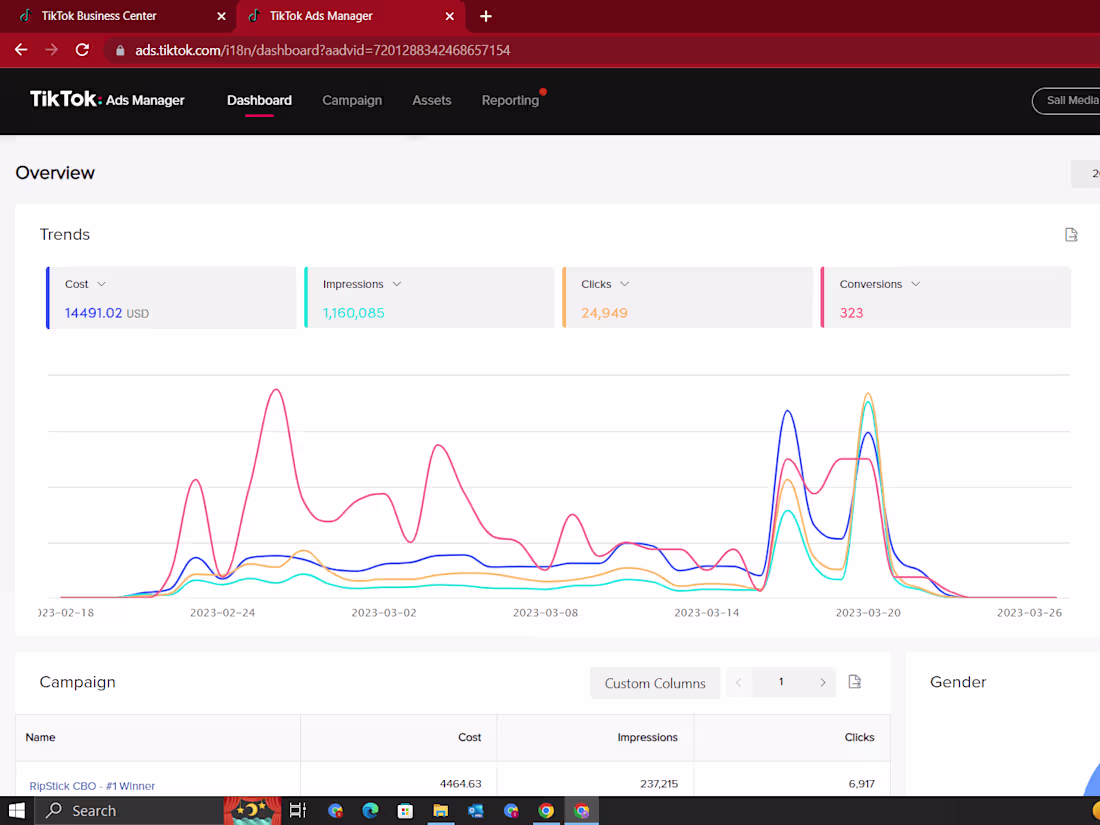1100x825 pixels.
Task: Export the Campaign table
Action: point(854,682)
